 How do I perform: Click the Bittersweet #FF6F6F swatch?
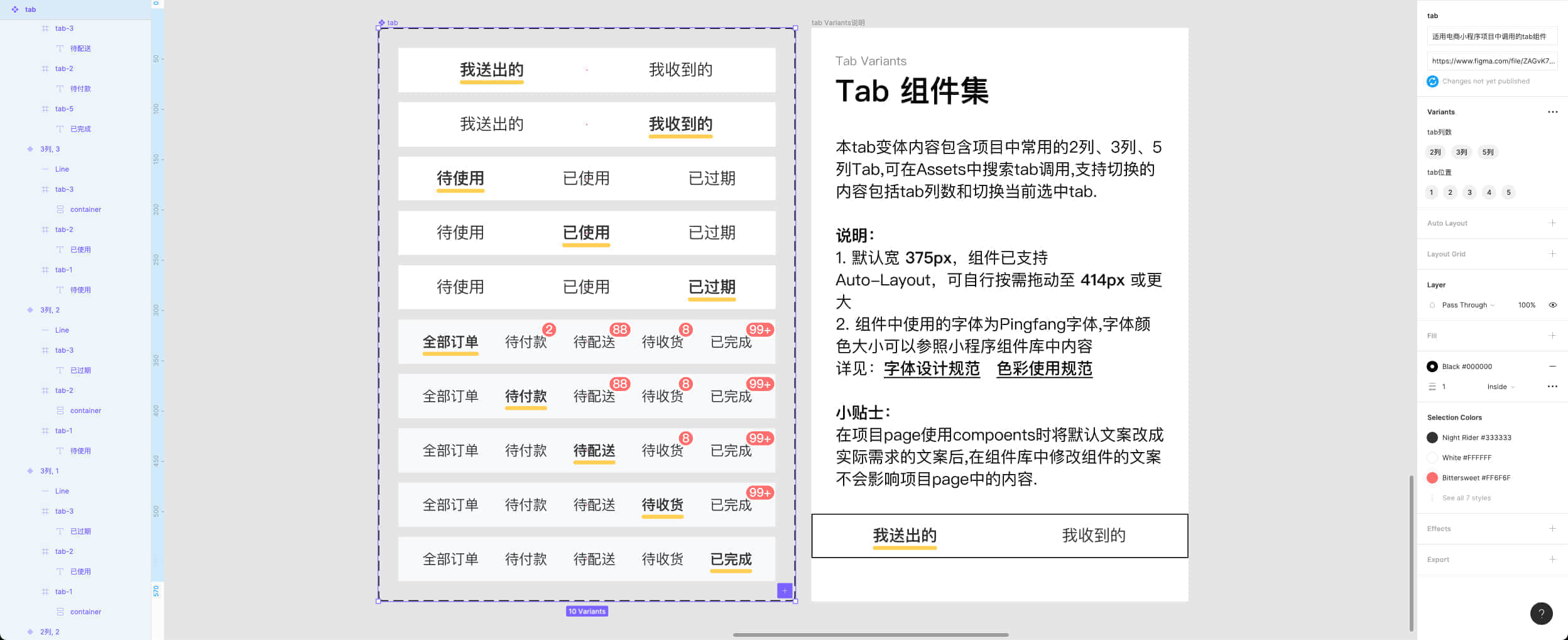(x=1432, y=478)
